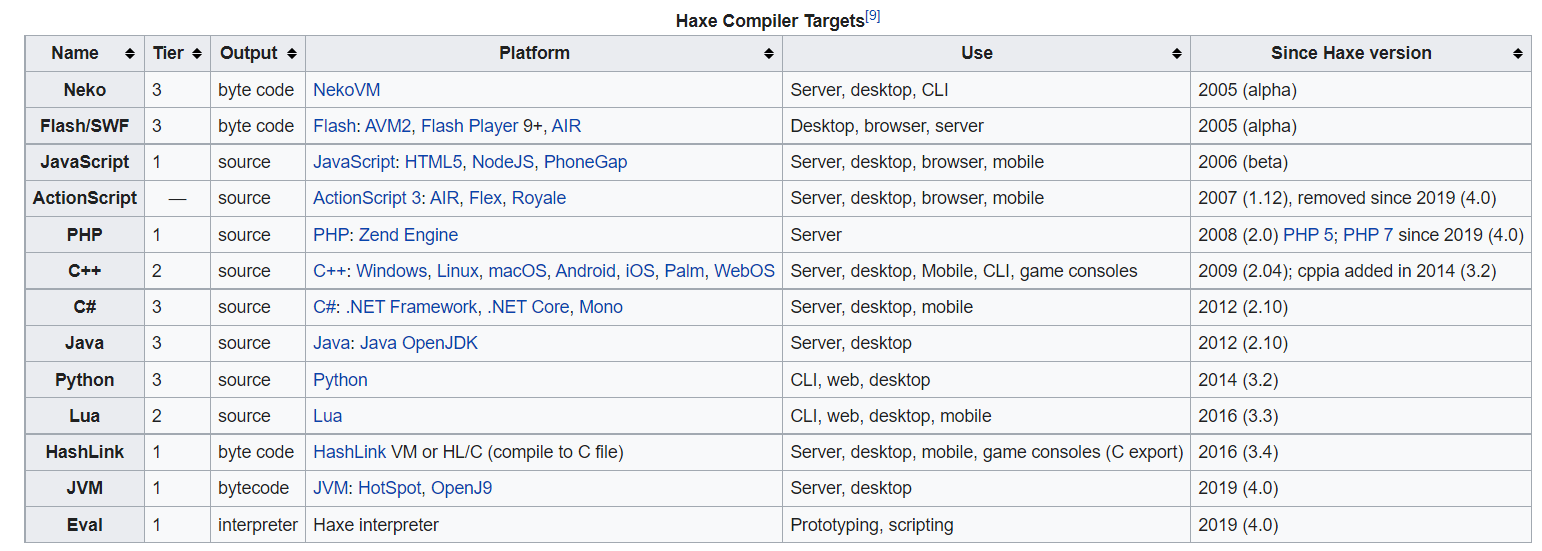Open the WebOS link
This screenshot has height=551, width=1542.
point(745,271)
